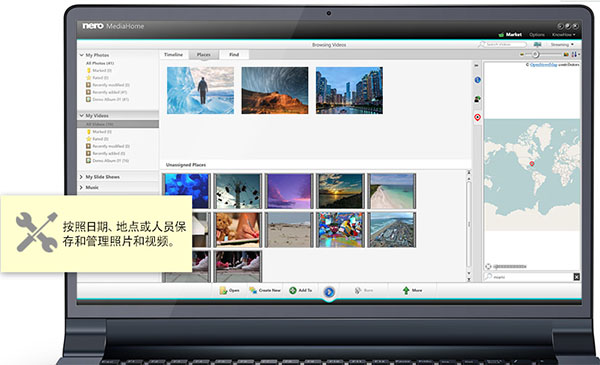
Task: Adjust the map zoom slider
Action: pos(510,266)
